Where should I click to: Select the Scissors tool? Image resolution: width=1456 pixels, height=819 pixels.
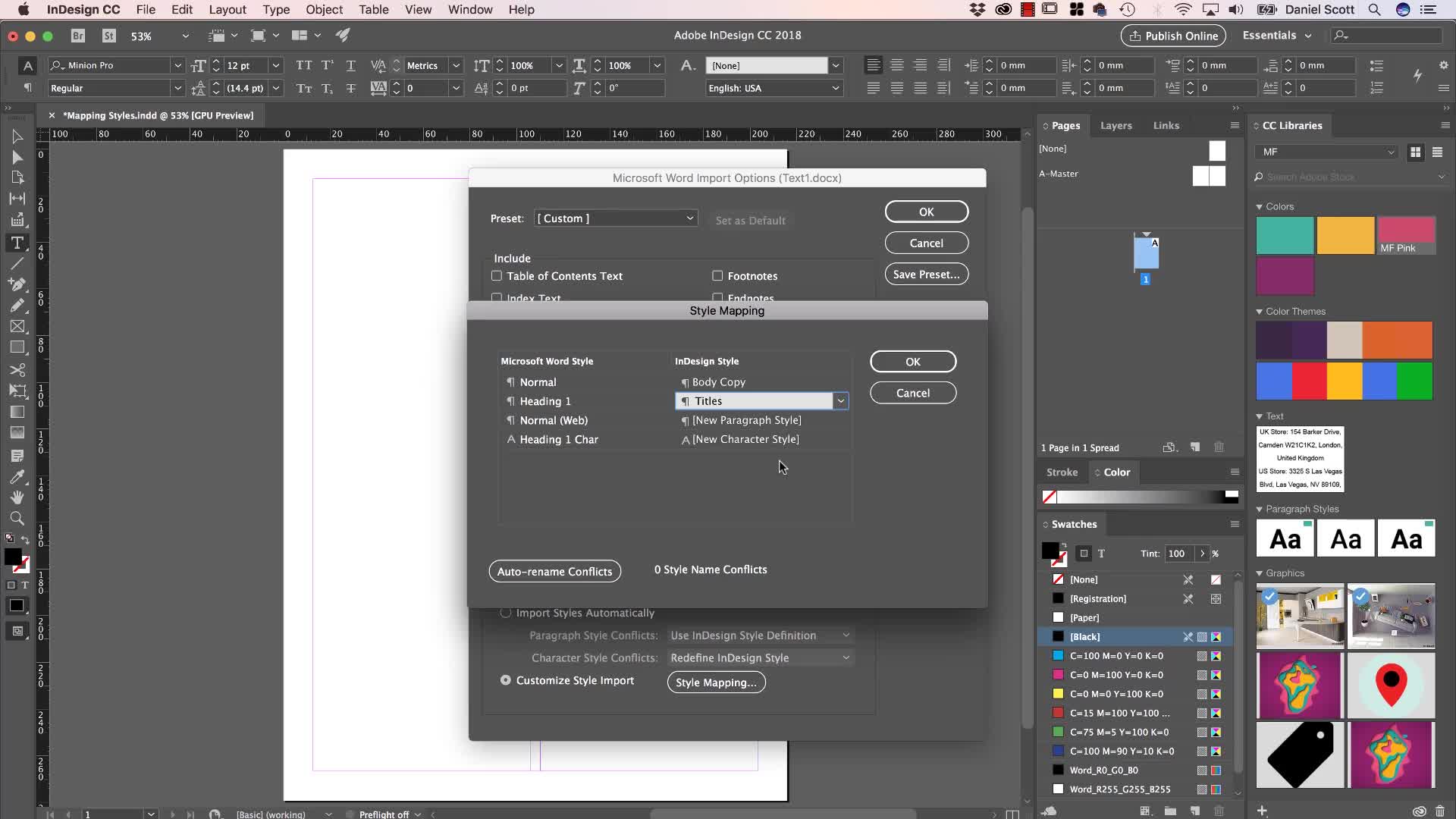pyautogui.click(x=17, y=369)
